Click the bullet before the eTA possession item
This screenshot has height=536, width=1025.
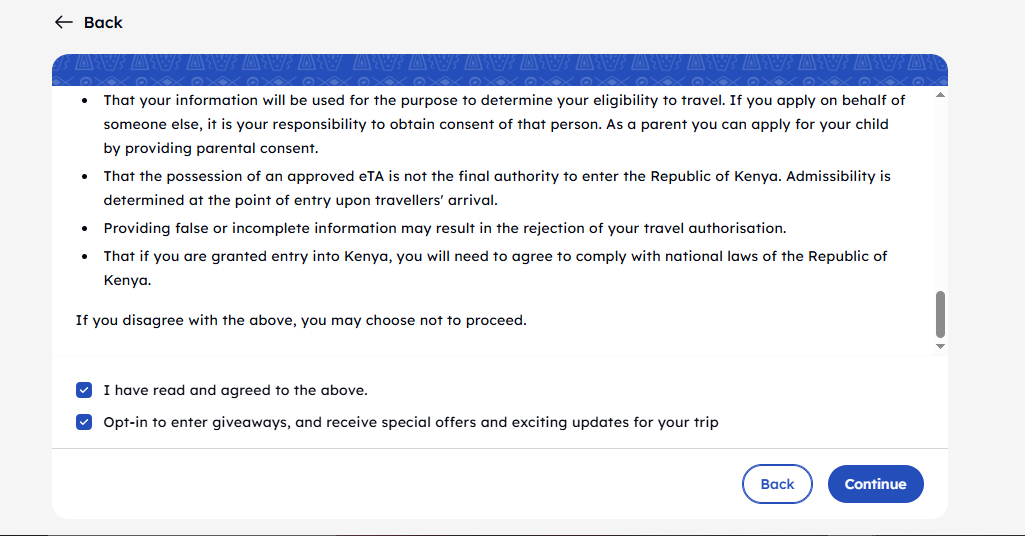click(85, 176)
